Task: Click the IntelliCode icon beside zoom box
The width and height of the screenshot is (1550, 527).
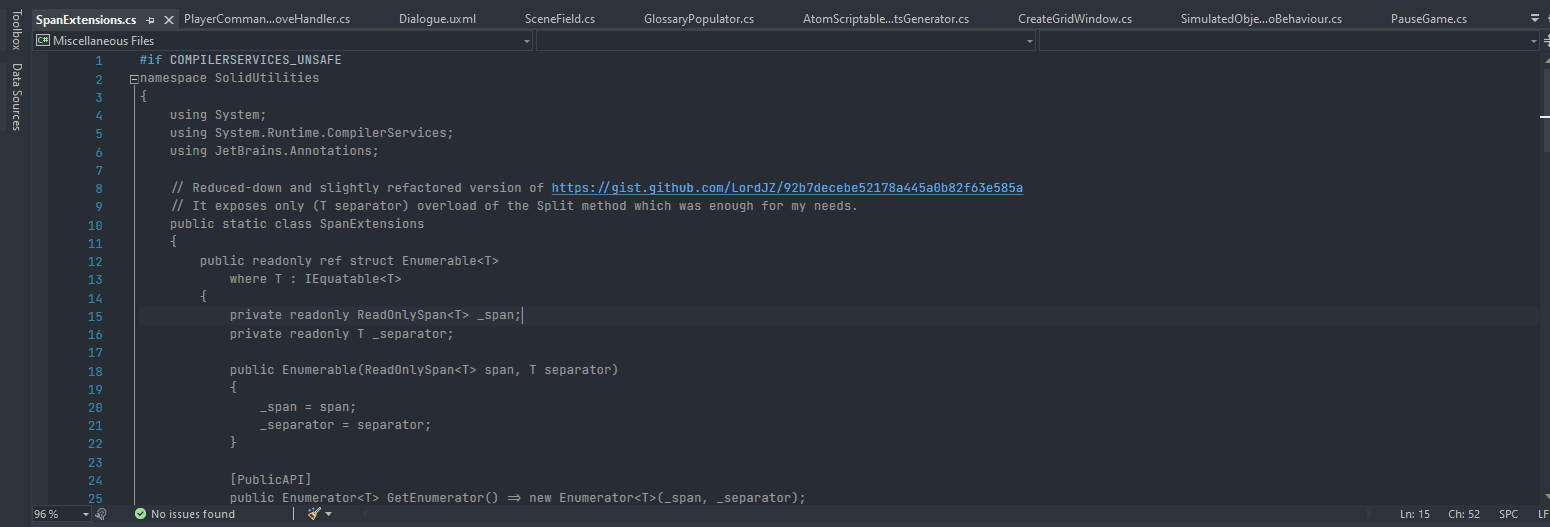Action: (x=101, y=514)
